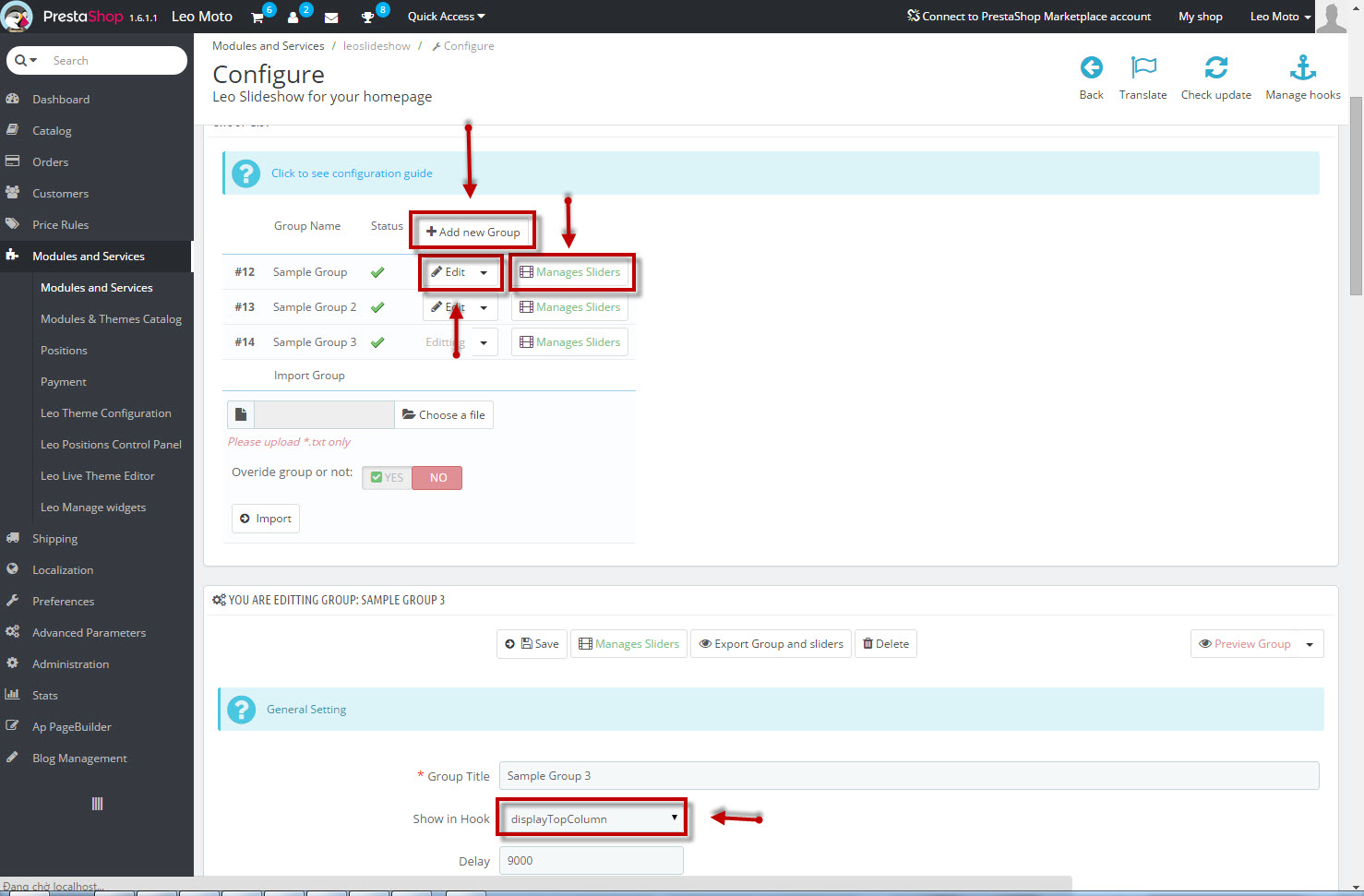Click the Group Title input field
This screenshot has height=896, width=1364.
coord(909,776)
